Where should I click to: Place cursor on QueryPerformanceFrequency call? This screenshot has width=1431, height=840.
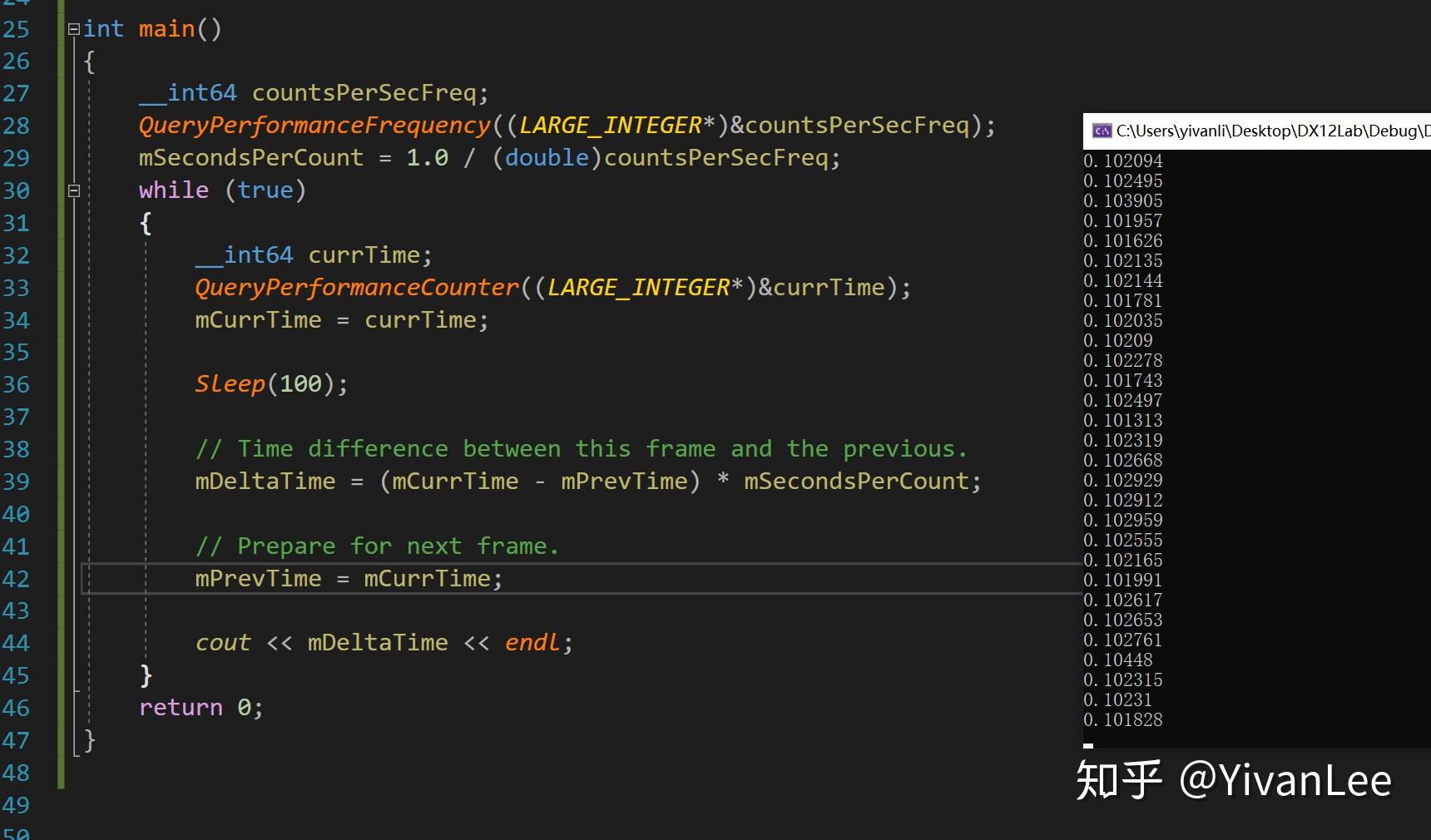point(315,126)
